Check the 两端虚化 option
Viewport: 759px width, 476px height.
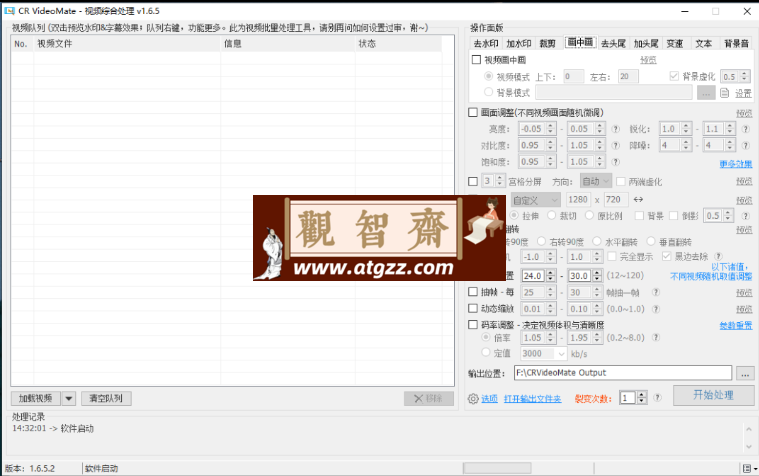click(x=621, y=182)
